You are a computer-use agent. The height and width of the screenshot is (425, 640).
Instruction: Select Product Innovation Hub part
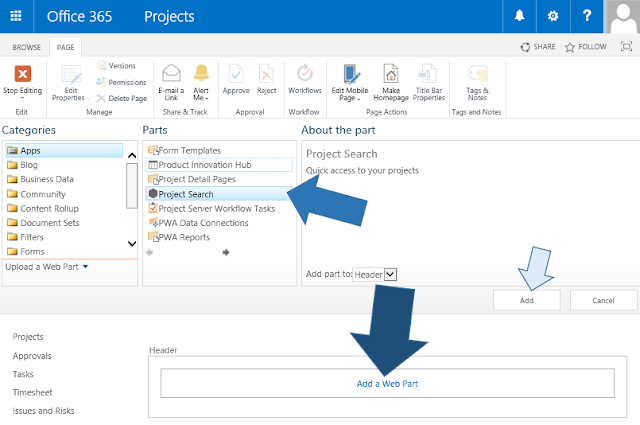coord(219,165)
